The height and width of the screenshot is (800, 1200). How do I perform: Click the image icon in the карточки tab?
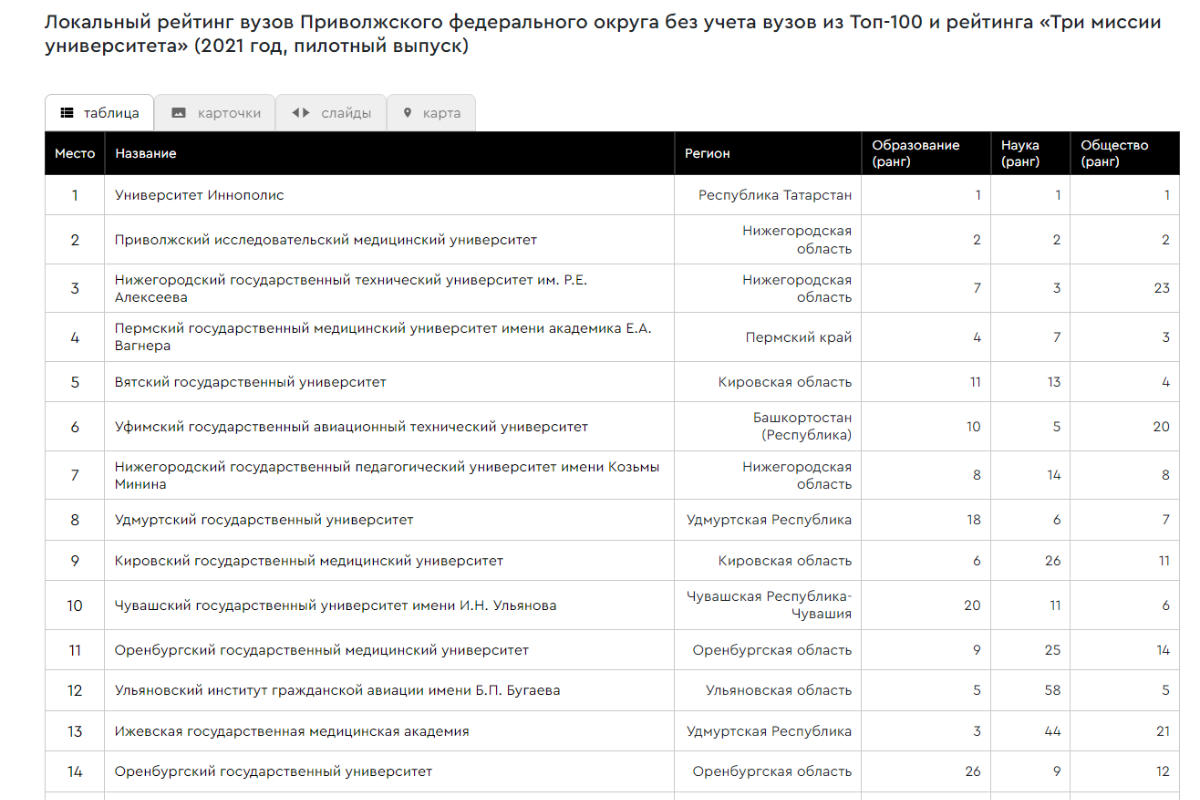(179, 113)
